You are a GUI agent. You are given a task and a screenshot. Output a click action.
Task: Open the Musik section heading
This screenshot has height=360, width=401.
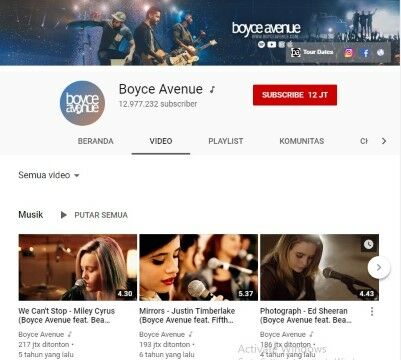point(31,214)
